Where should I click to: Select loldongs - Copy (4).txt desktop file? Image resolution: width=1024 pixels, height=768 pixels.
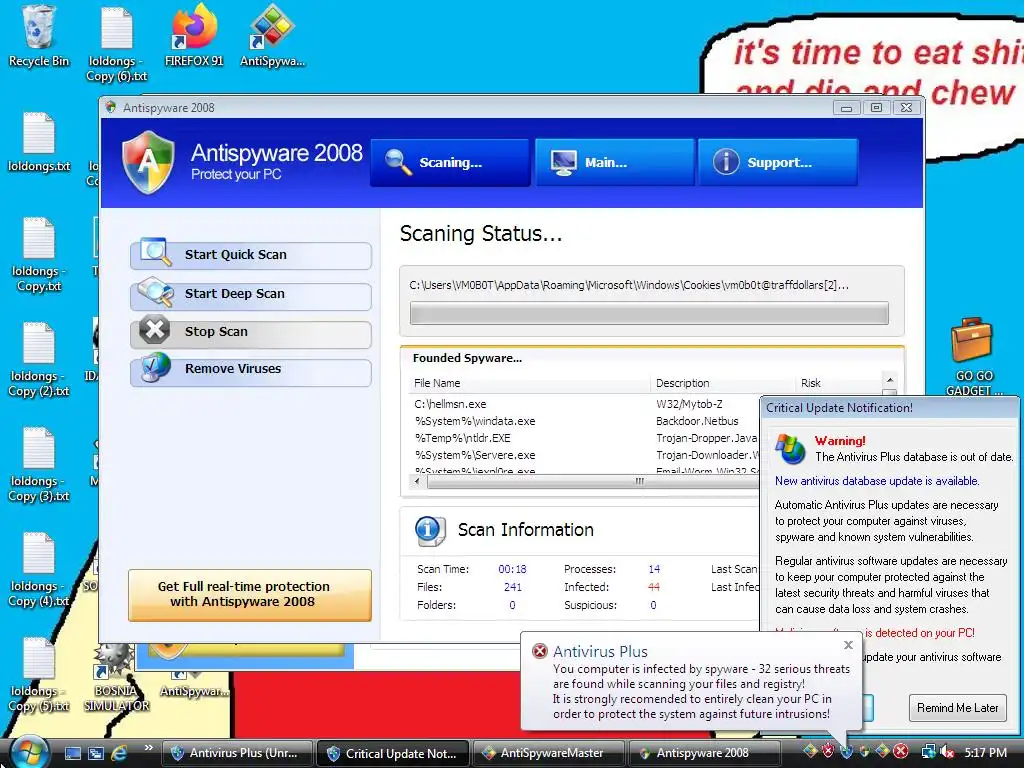39,569
